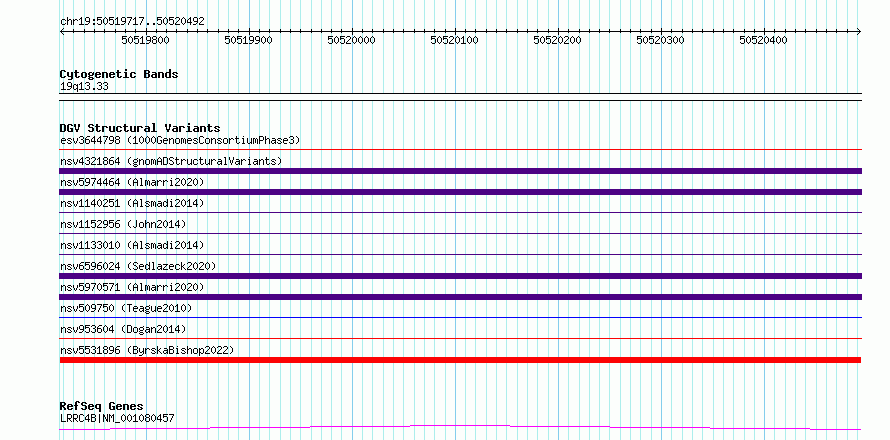
Task: Click the thin red line under esv3644798
Action: 460,150
